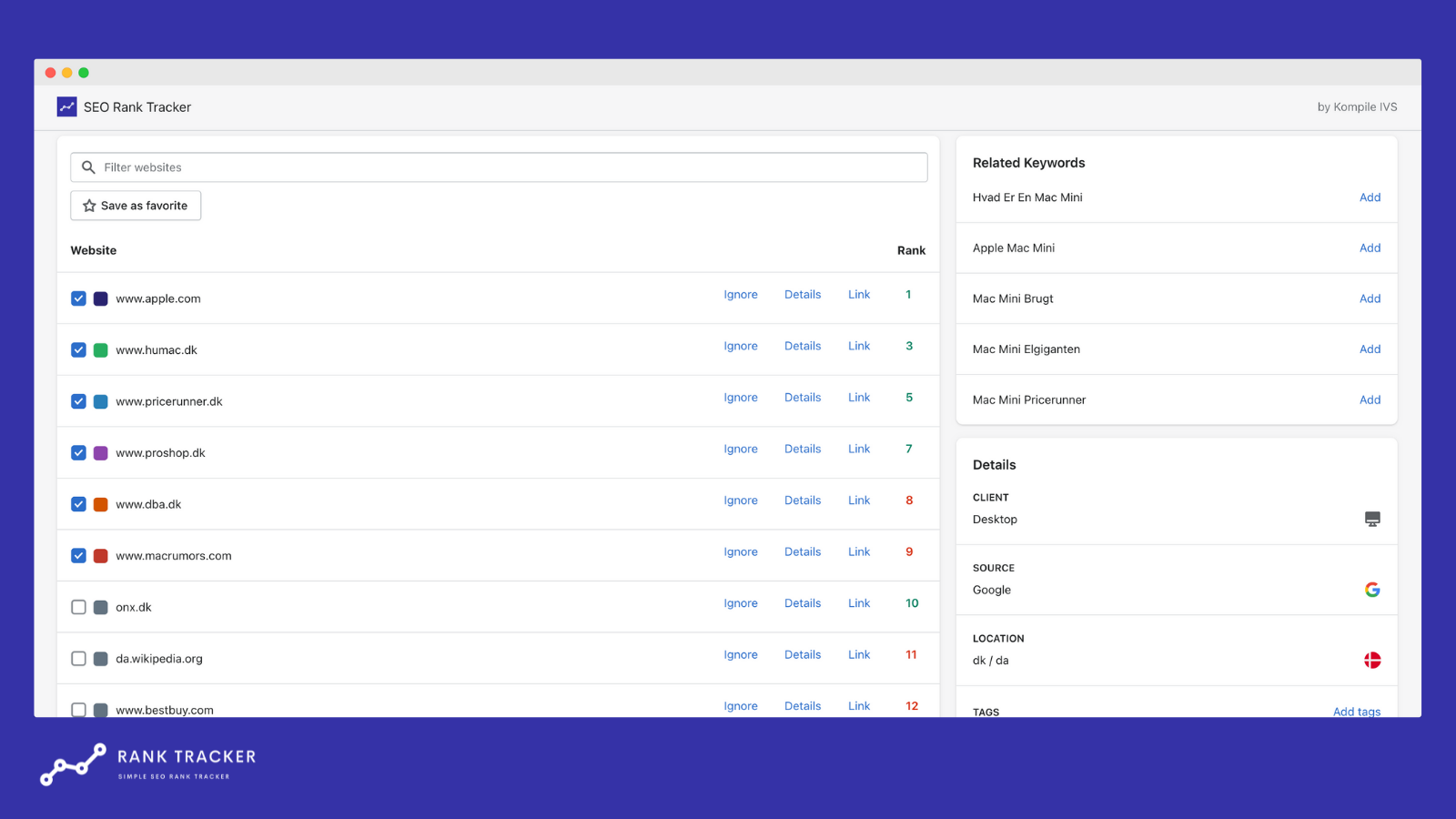Ignore the www.bestbuy.com website
The image size is (1456, 819).
[x=741, y=706]
